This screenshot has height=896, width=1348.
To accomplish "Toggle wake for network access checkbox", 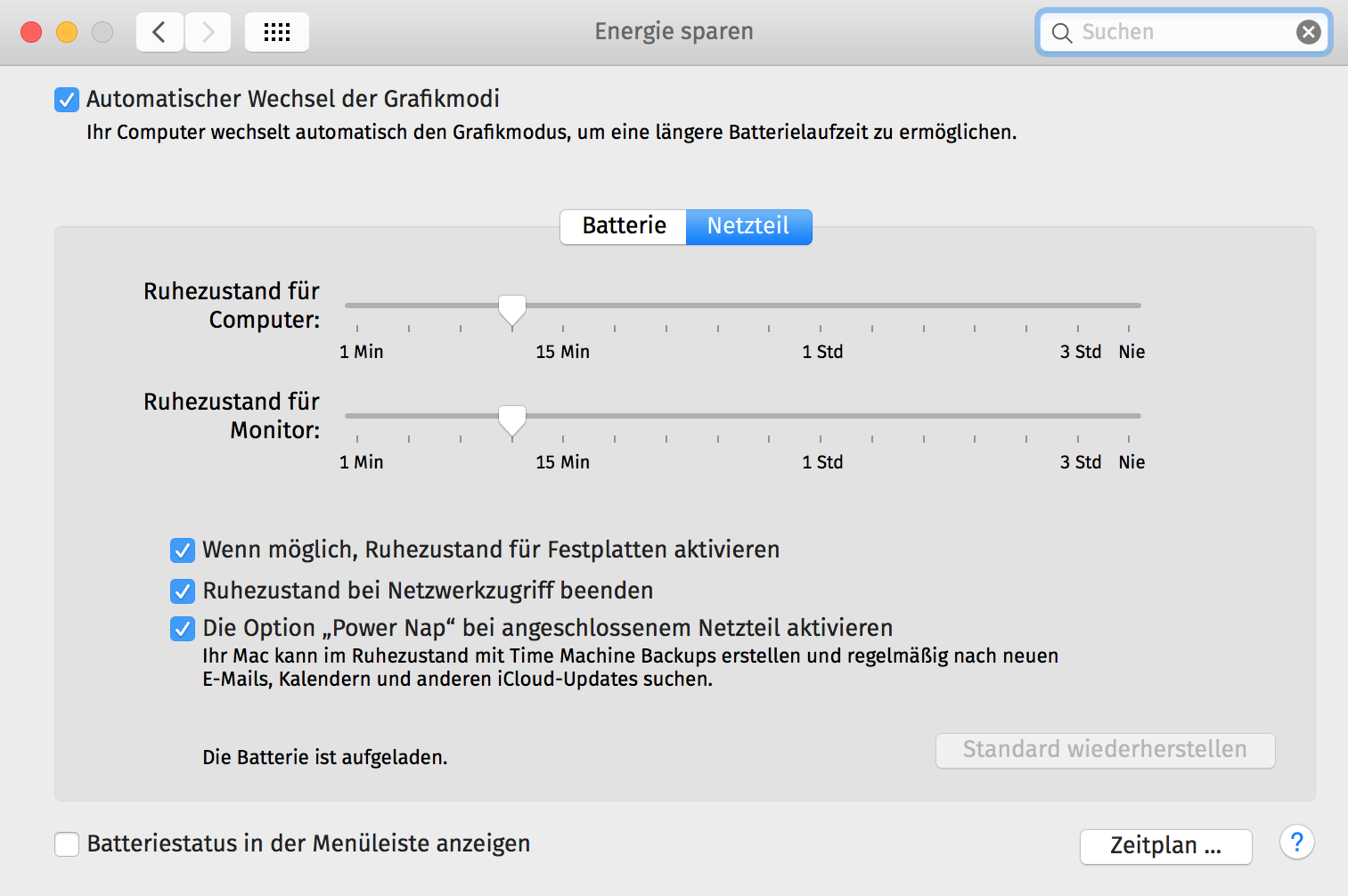I will (x=183, y=591).
